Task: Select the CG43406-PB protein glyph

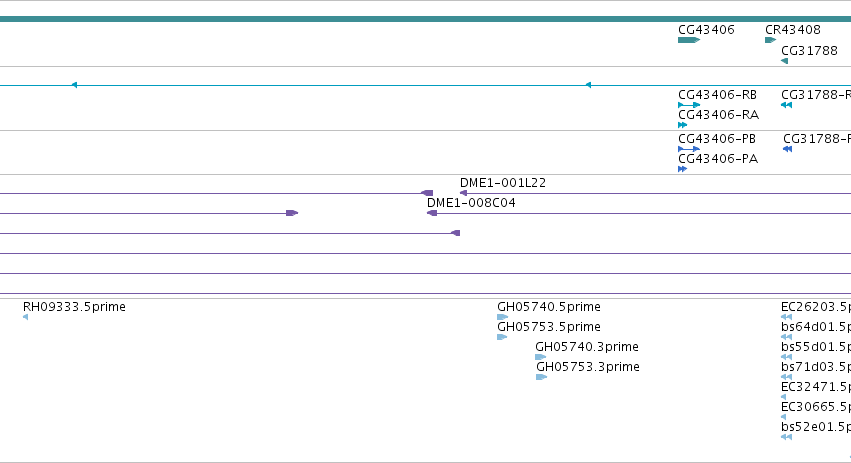Action: coord(689,149)
